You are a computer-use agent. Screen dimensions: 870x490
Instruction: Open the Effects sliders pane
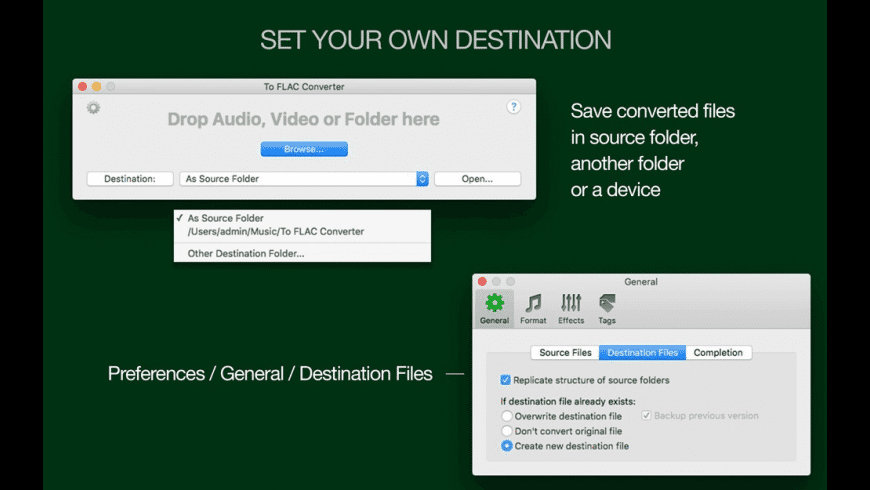pos(571,309)
